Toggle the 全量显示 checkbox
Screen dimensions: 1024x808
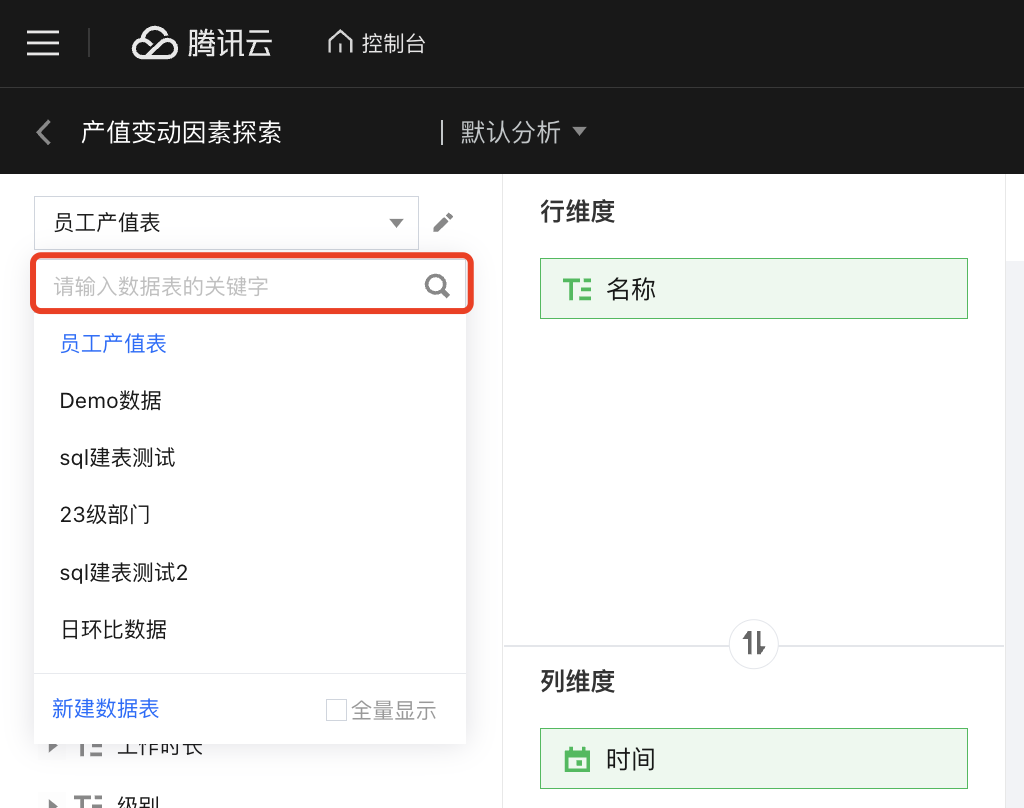[x=337, y=710]
